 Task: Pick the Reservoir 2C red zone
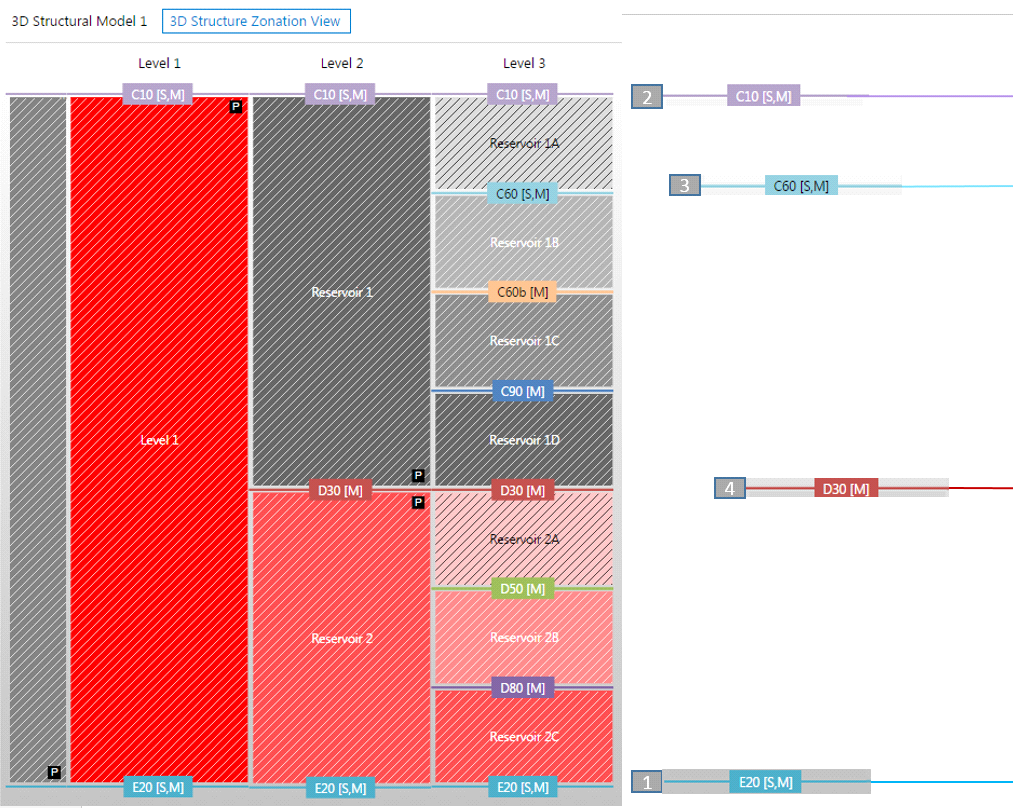click(523, 738)
